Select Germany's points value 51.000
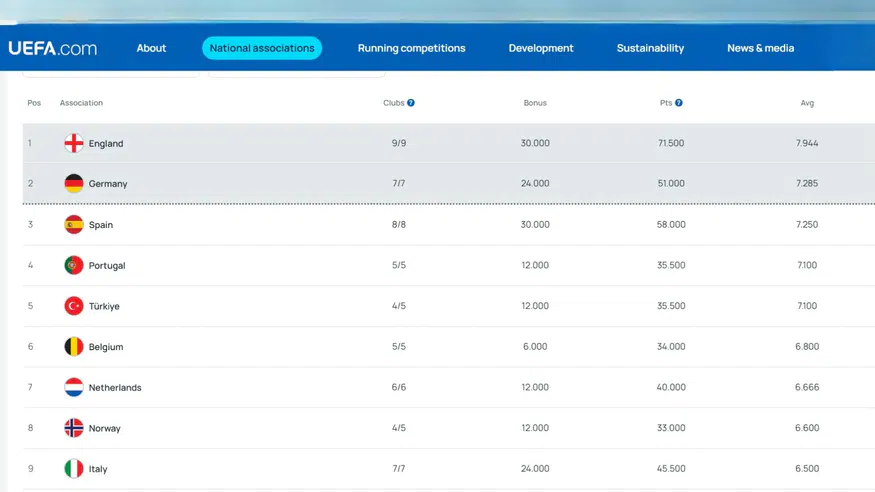 click(x=671, y=184)
